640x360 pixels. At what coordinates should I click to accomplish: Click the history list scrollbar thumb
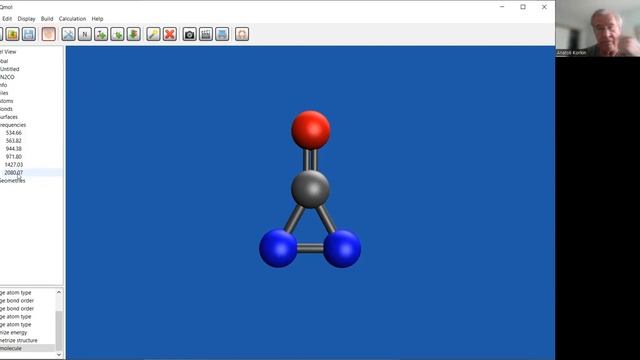coord(59,331)
